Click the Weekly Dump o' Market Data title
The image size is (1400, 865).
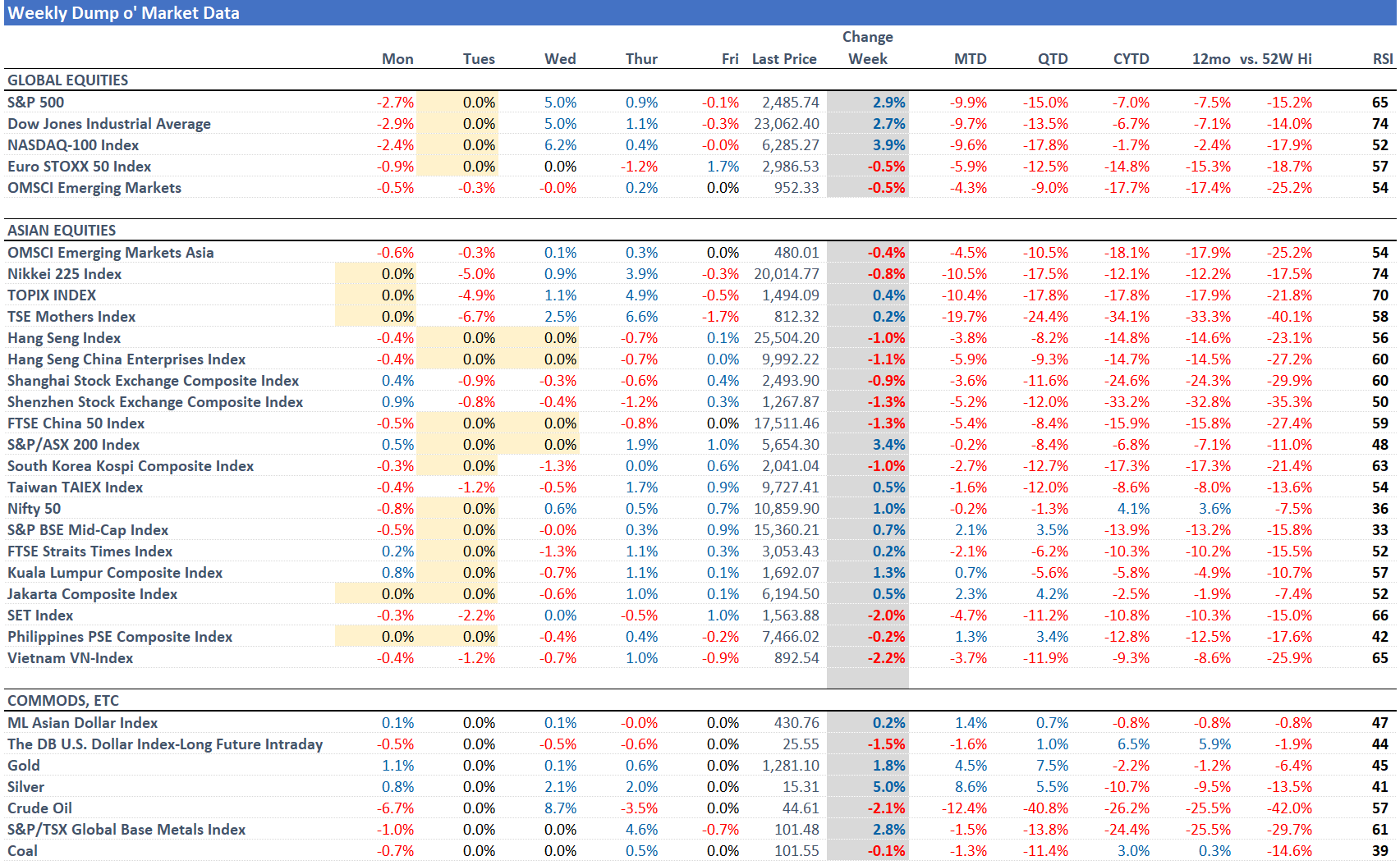[123, 13]
